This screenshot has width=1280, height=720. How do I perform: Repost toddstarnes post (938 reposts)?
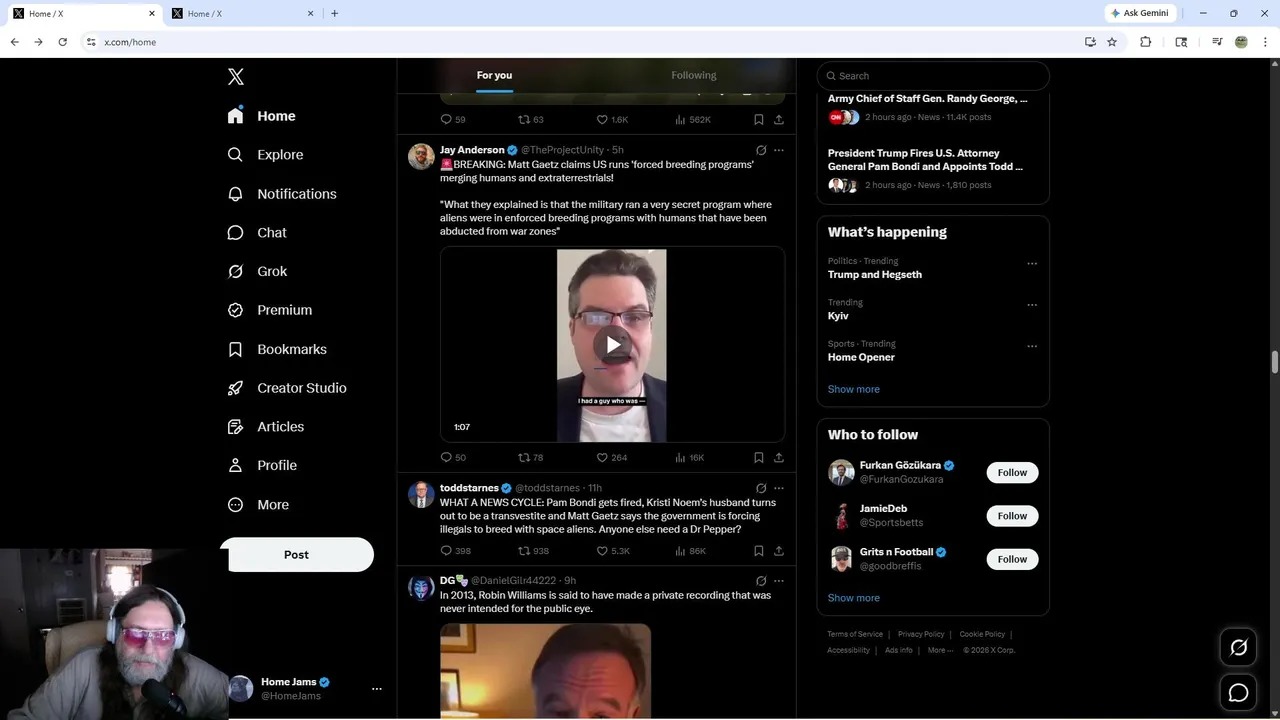pyautogui.click(x=533, y=551)
